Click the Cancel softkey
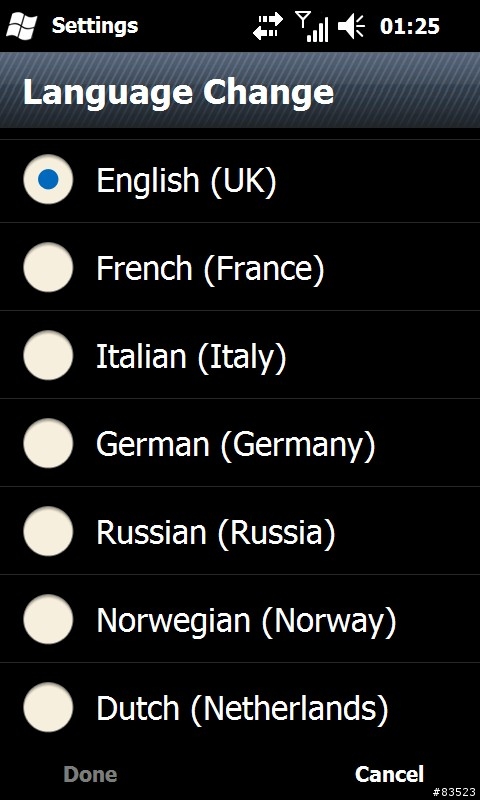 pos(389,774)
